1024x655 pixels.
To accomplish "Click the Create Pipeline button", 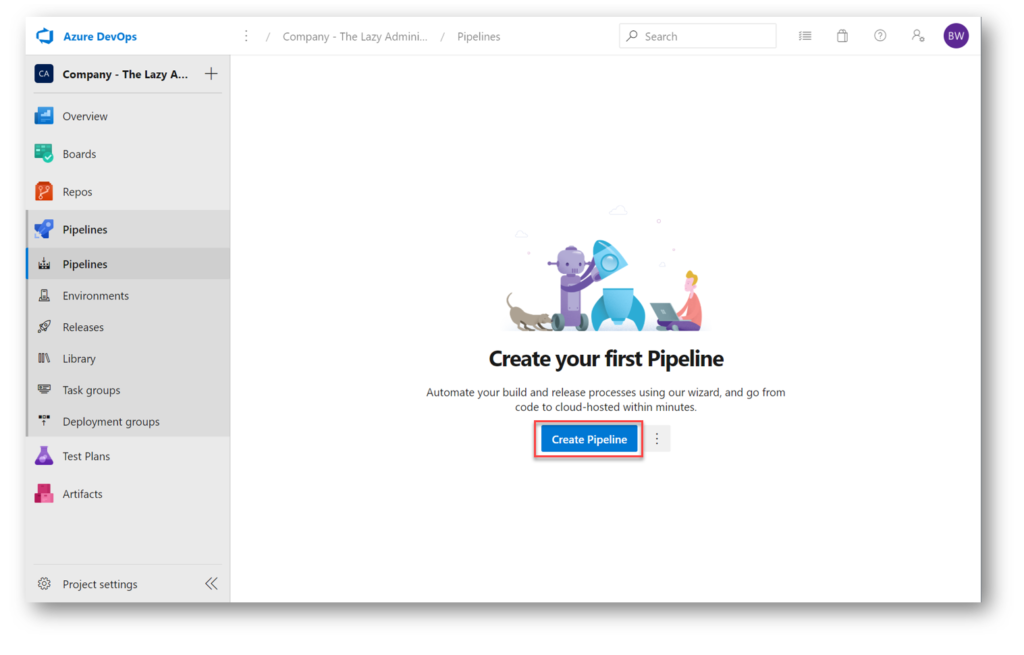I will [589, 439].
